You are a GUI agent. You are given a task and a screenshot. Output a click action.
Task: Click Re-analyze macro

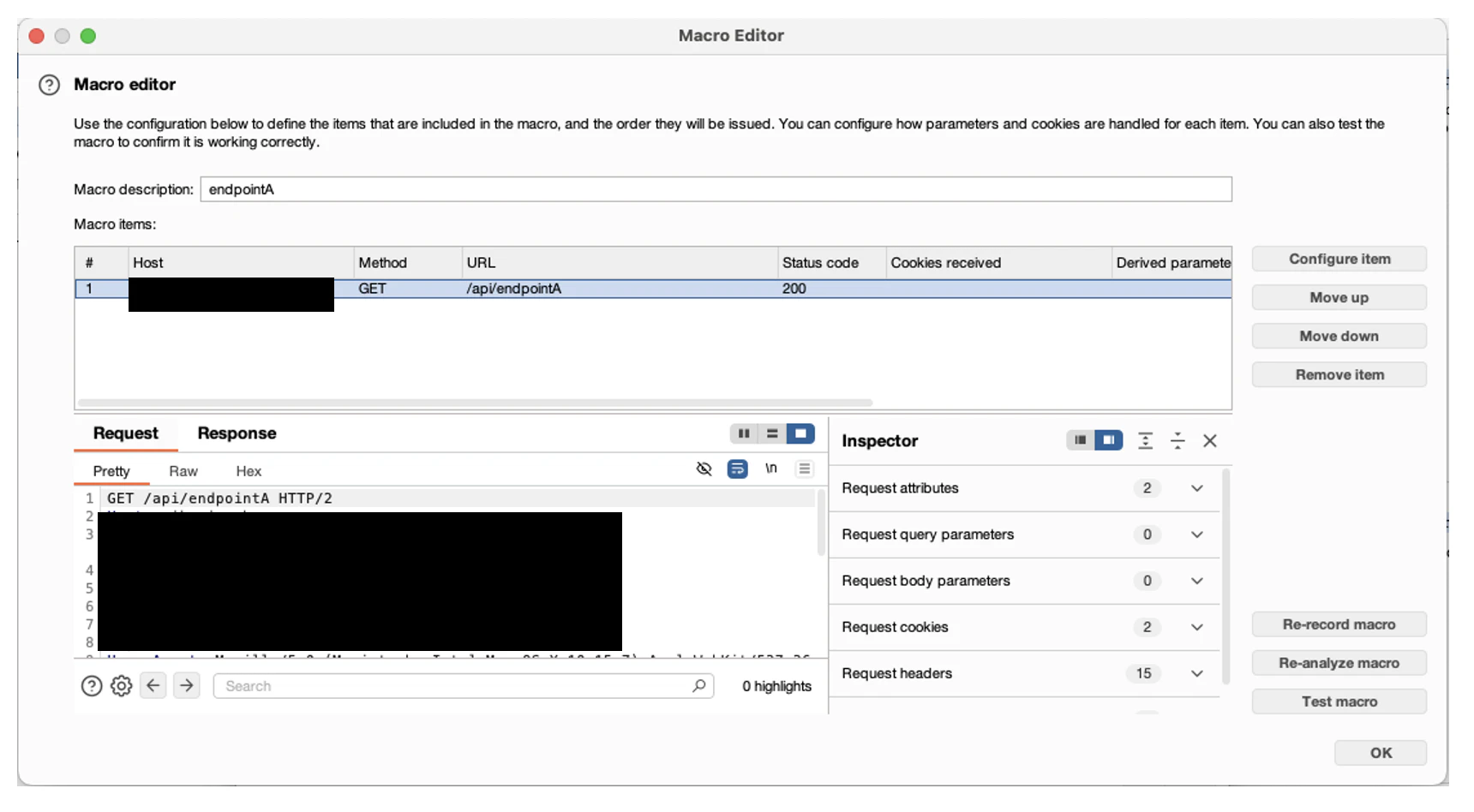tap(1339, 663)
